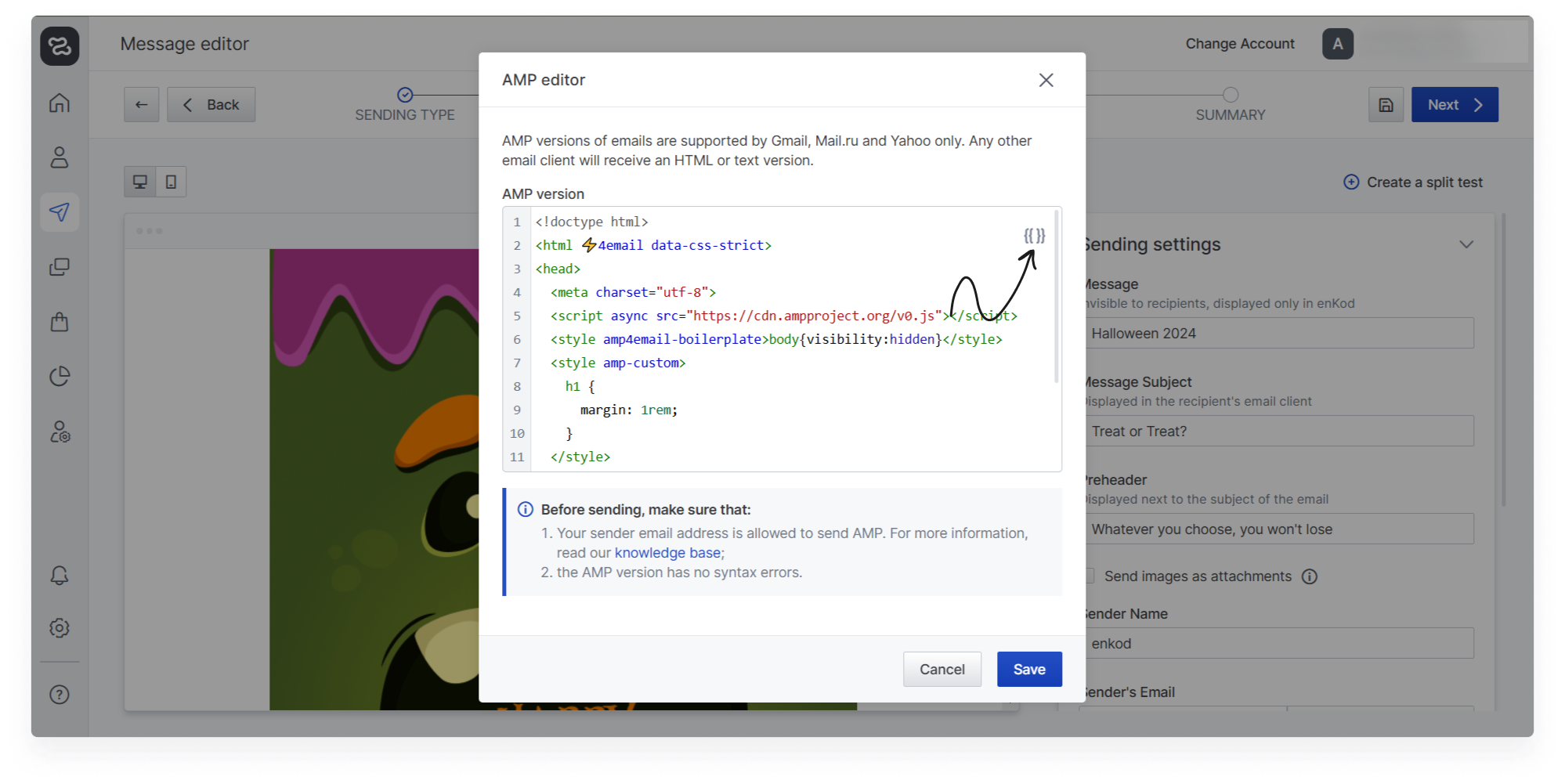This screenshot has width=1565, height=784.
Task: Click the left arrow return button
Action: [x=141, y=104]
